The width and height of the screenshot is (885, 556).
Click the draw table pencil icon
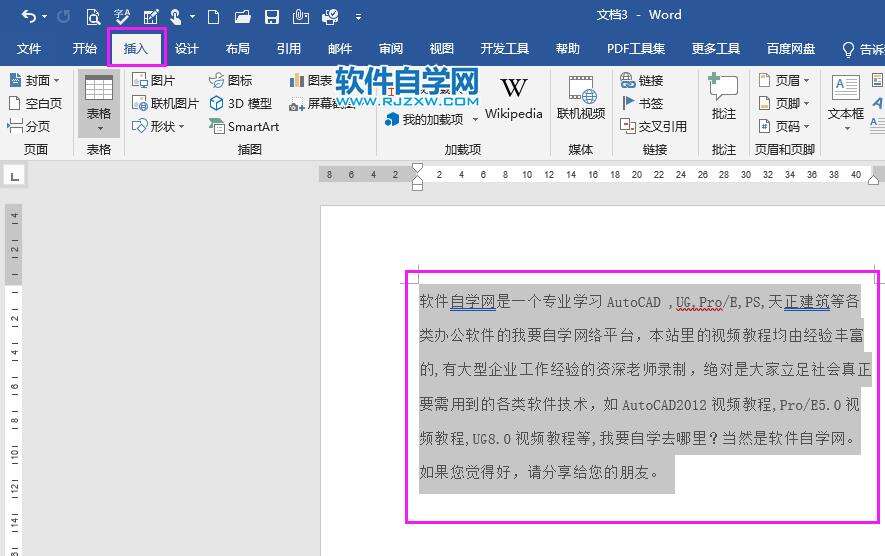point(151,17)
